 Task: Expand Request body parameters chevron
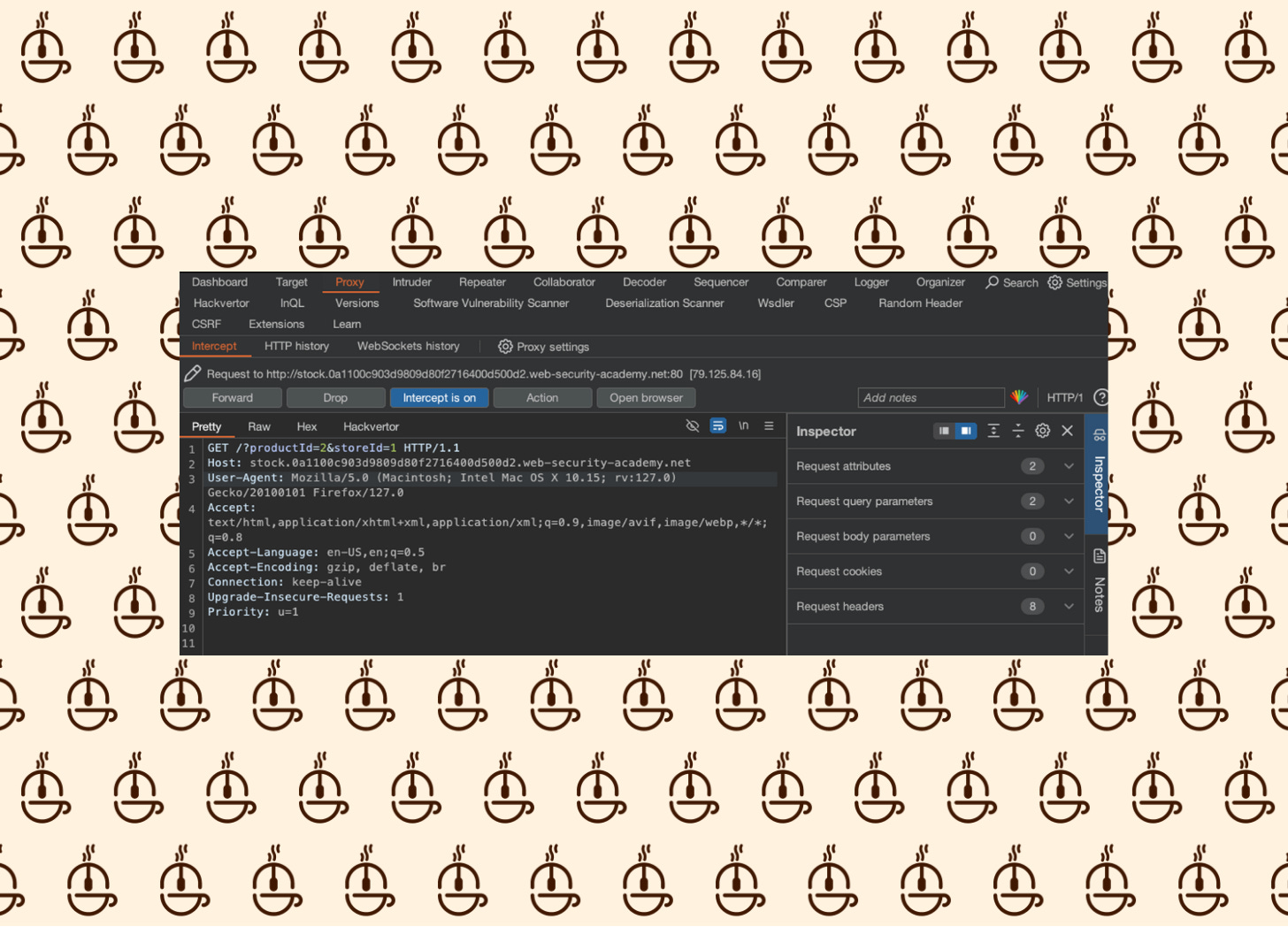click(1069, 536)
